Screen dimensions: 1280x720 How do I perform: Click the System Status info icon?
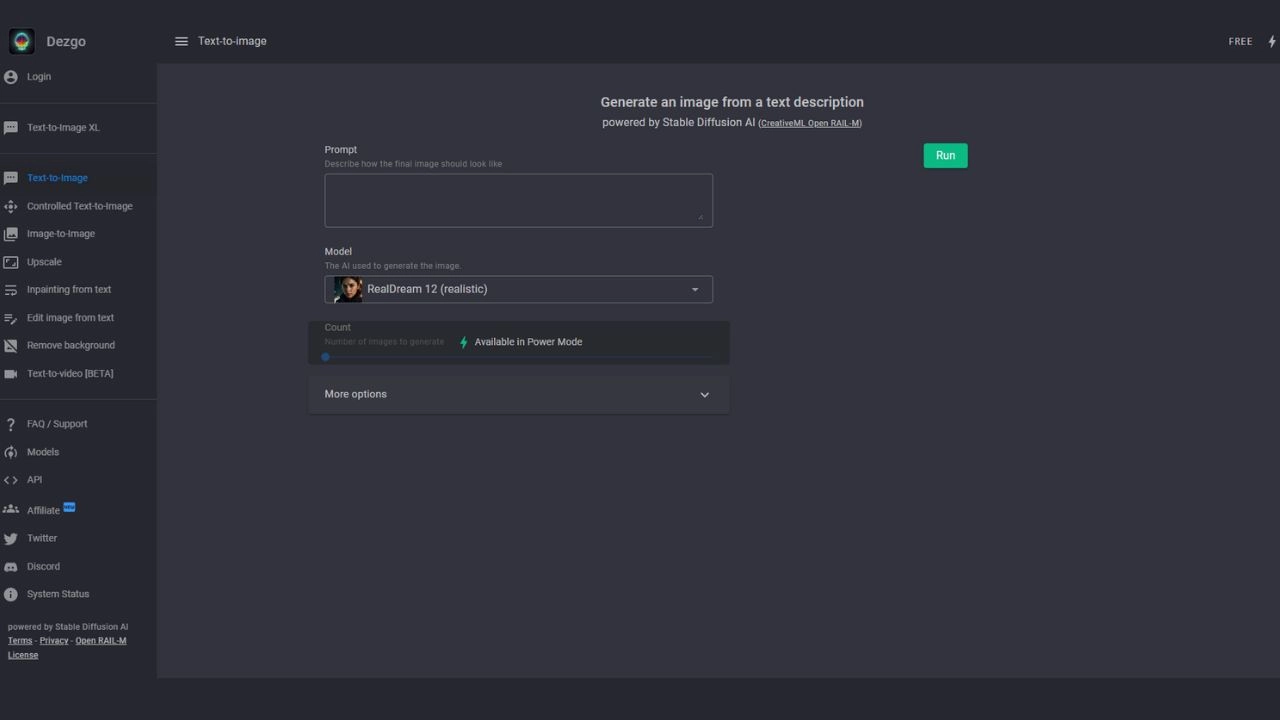11,594
